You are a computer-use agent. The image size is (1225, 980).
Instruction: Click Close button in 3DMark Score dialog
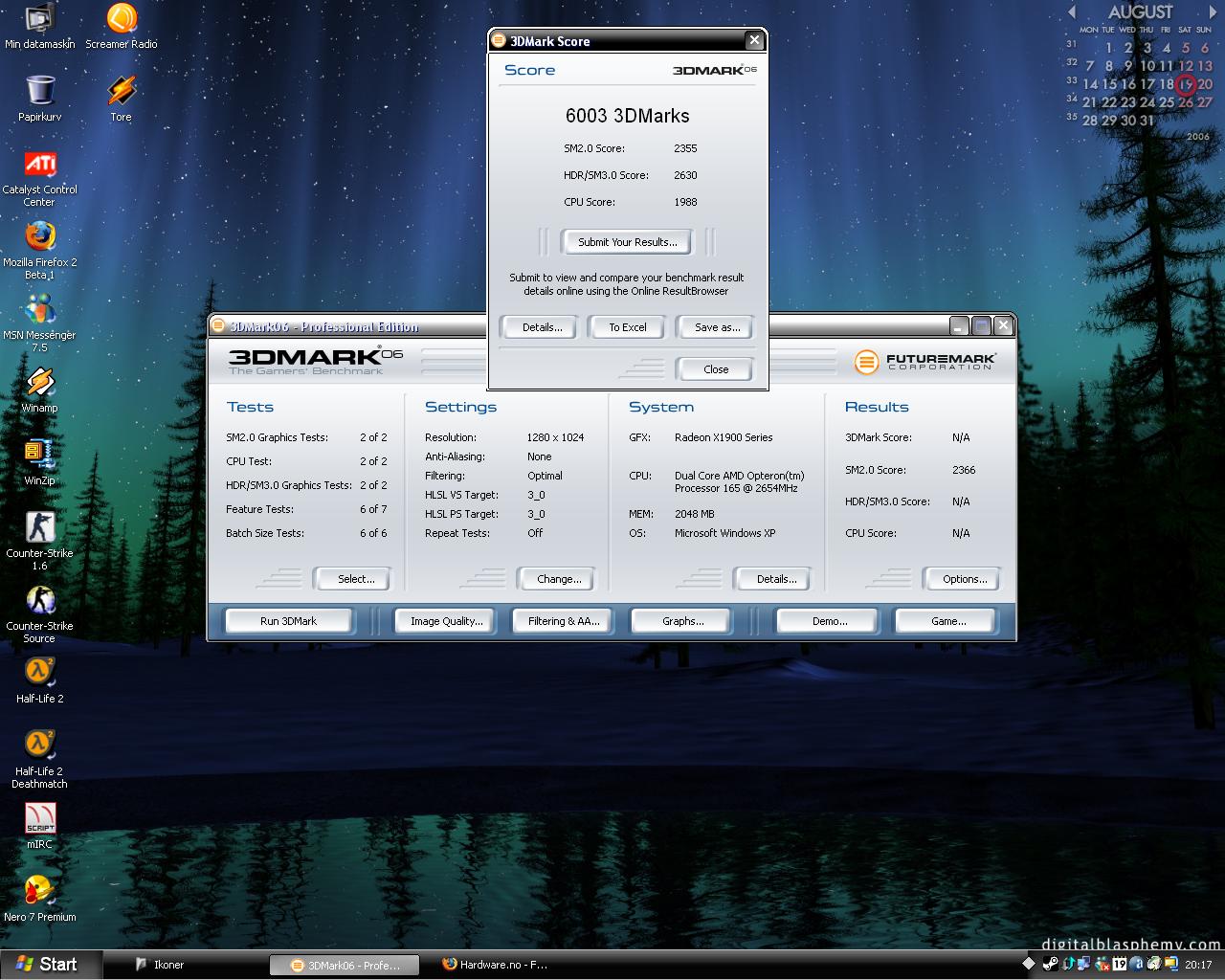tap(716, 369)
